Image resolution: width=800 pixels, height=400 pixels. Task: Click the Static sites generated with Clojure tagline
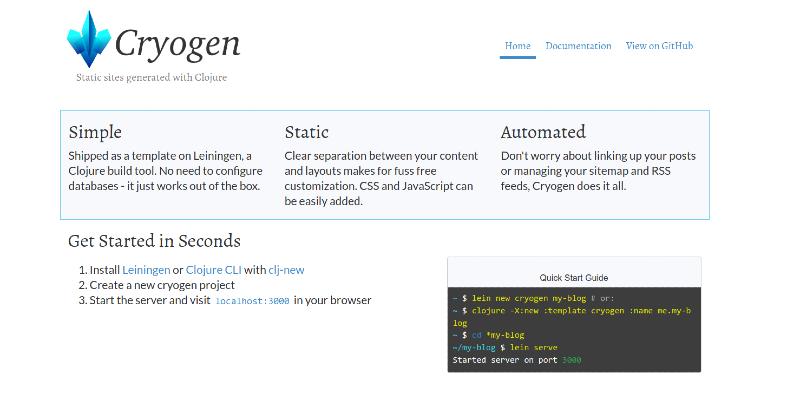152,78
